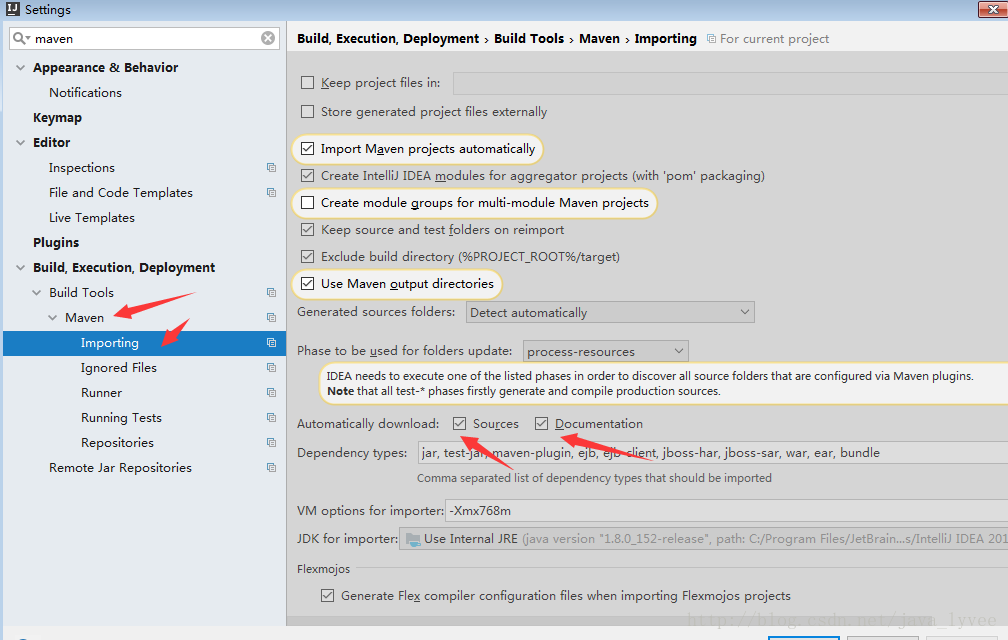Click project-level icon beside Running Tests
This screenshot has width=1008, height=640.
click(x=271, y=418)
